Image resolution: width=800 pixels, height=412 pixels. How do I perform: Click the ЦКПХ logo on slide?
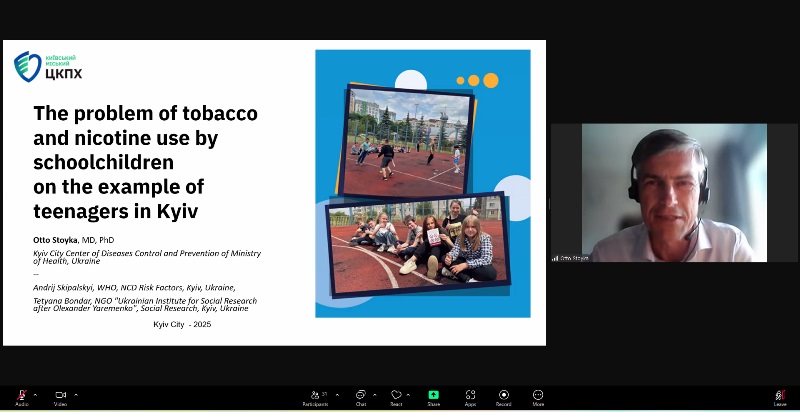pos(47,67)
